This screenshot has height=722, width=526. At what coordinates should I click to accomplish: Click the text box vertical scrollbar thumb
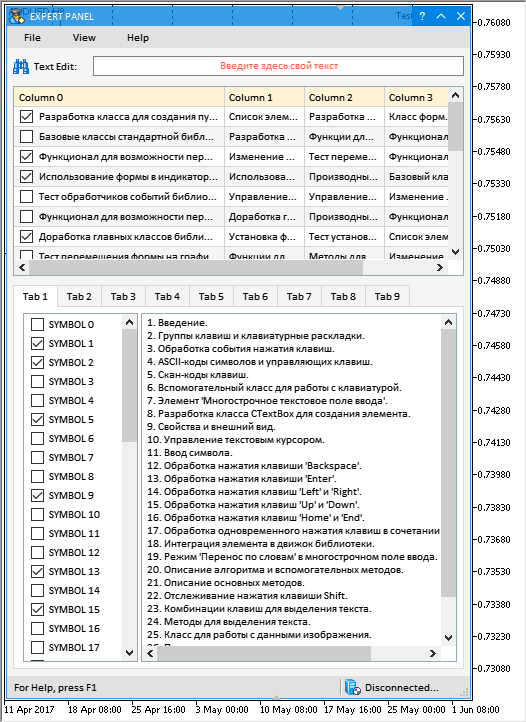[x=448, y=463]
